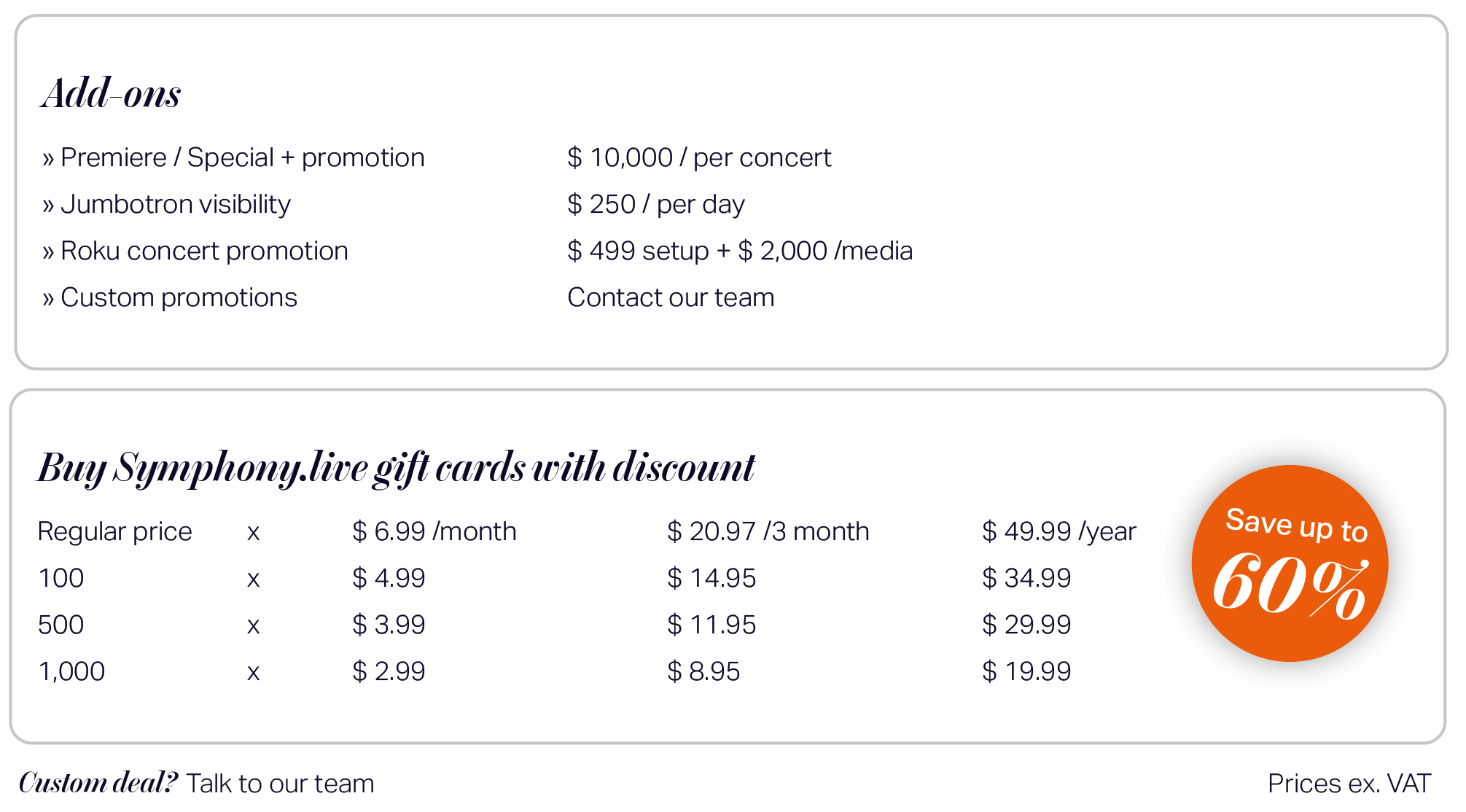Choose the $ 19.99 yearly price for 1,000
The height and width of the screenshot is (812, 1466).
click(1026, 671)
